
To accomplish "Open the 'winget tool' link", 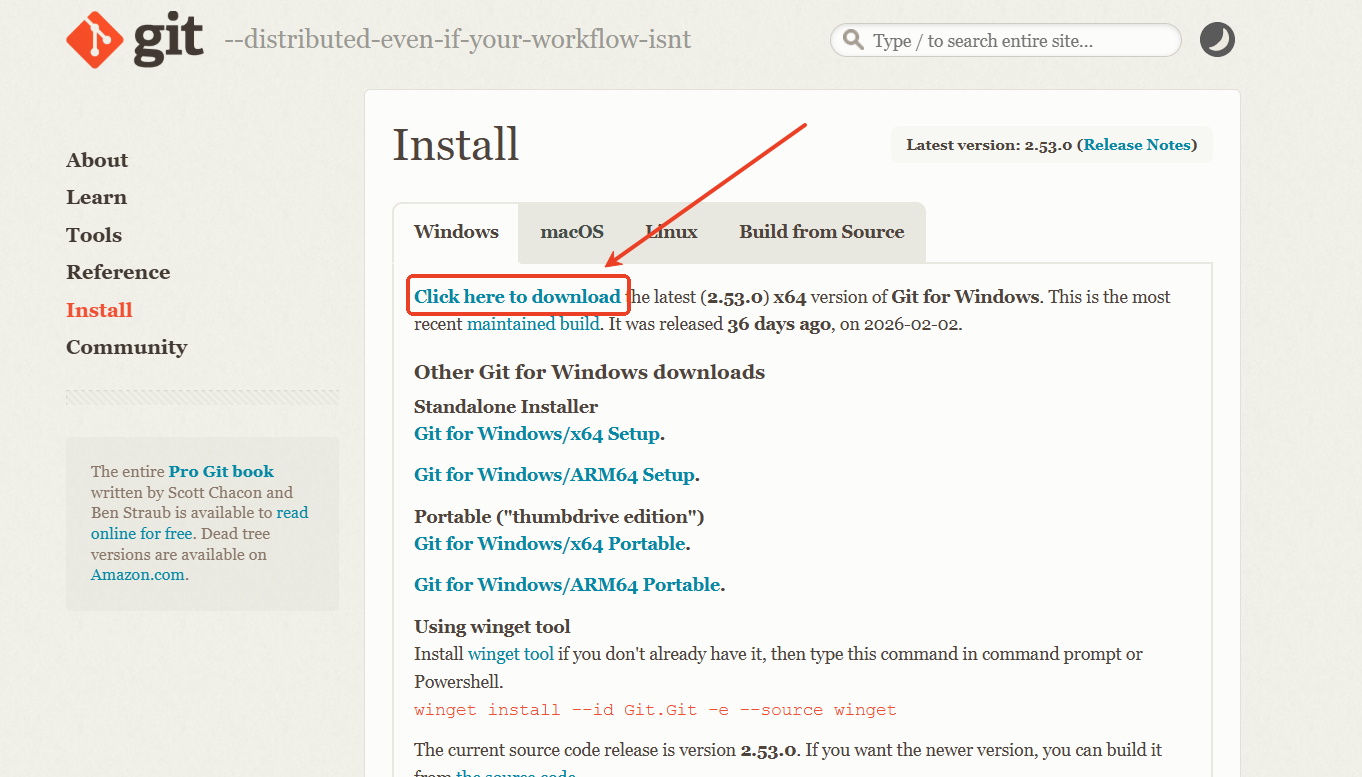I will coord(510,654).
